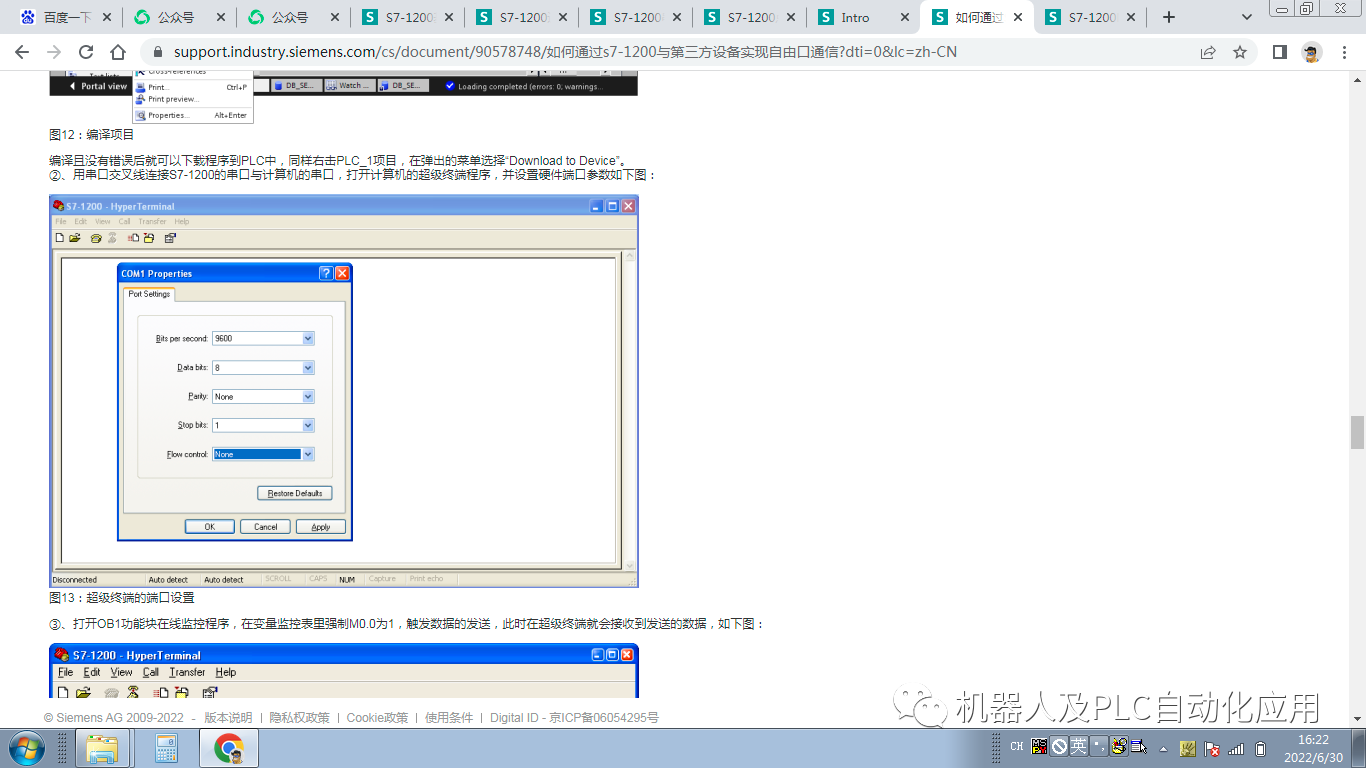
Task: Click the Restore Defaults button
Action: point(295,493)
